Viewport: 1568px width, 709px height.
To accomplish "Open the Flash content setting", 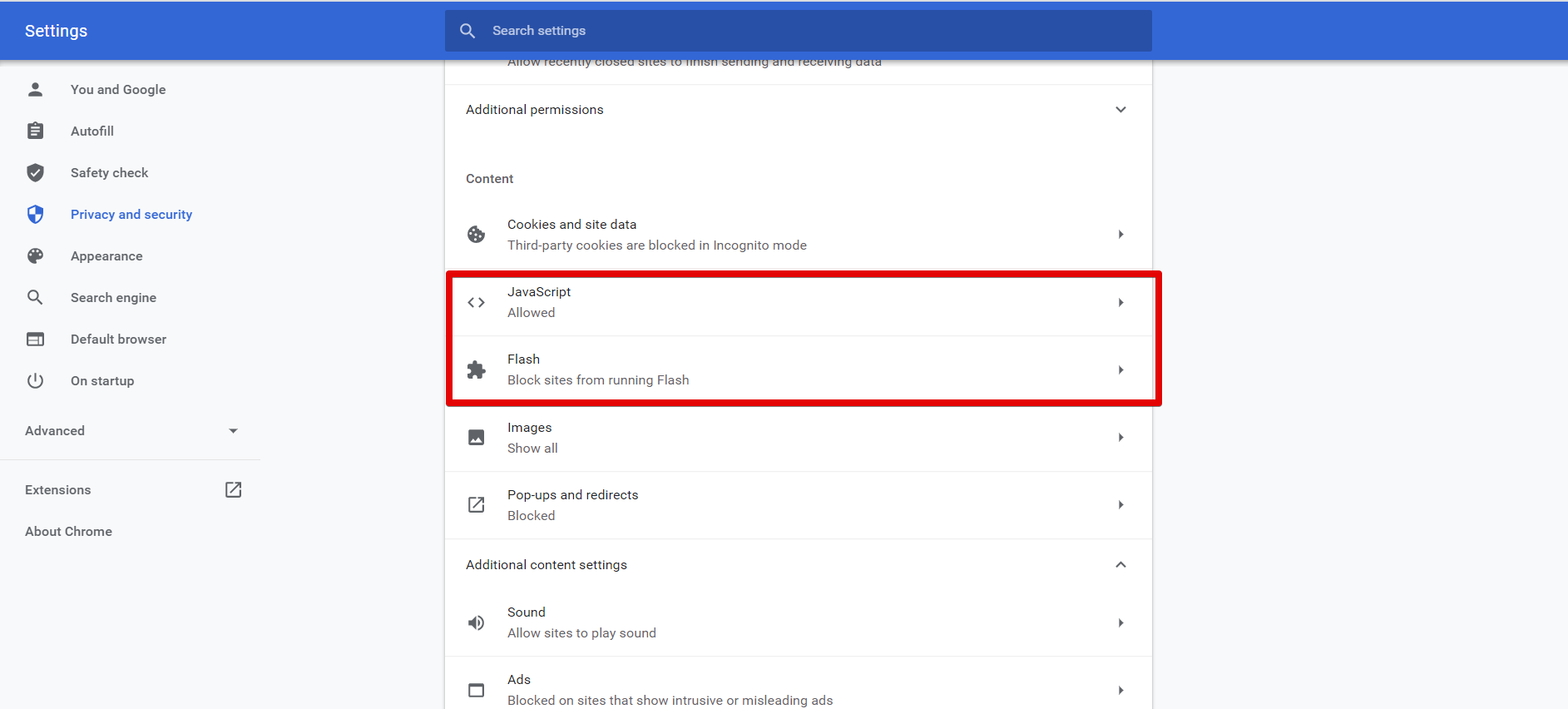I will [x=799, y=369].
